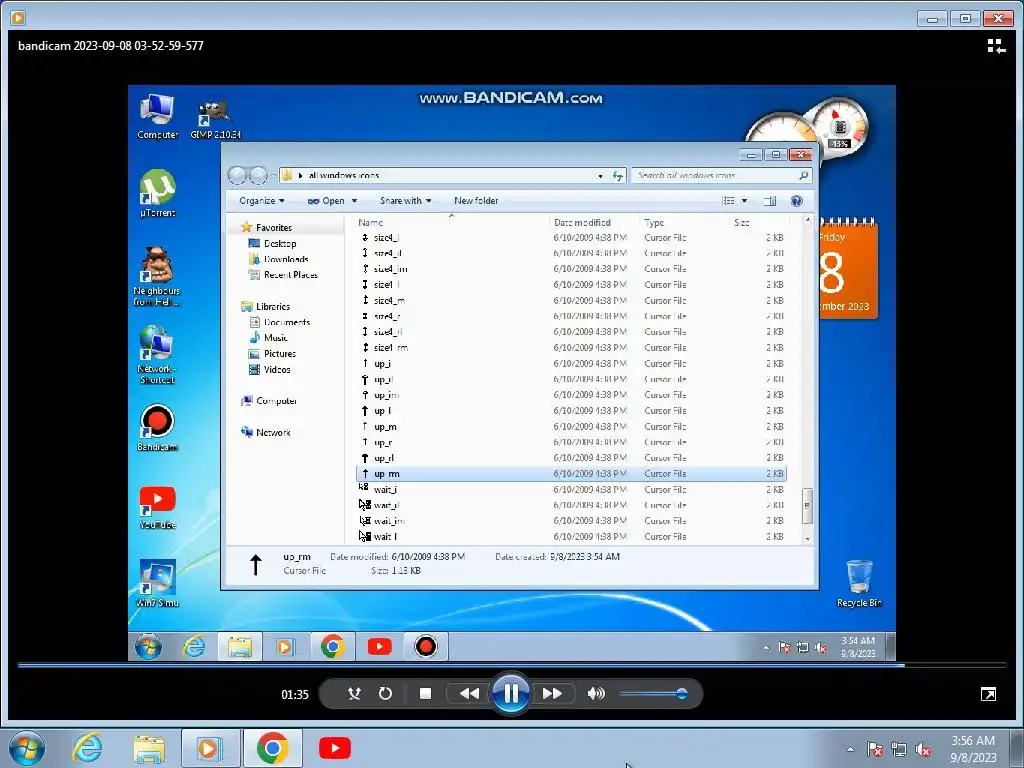Sort files by the Date modified column
Image resolution: width=1024 pixels, height=768 pixels.
tap(582, 222)
